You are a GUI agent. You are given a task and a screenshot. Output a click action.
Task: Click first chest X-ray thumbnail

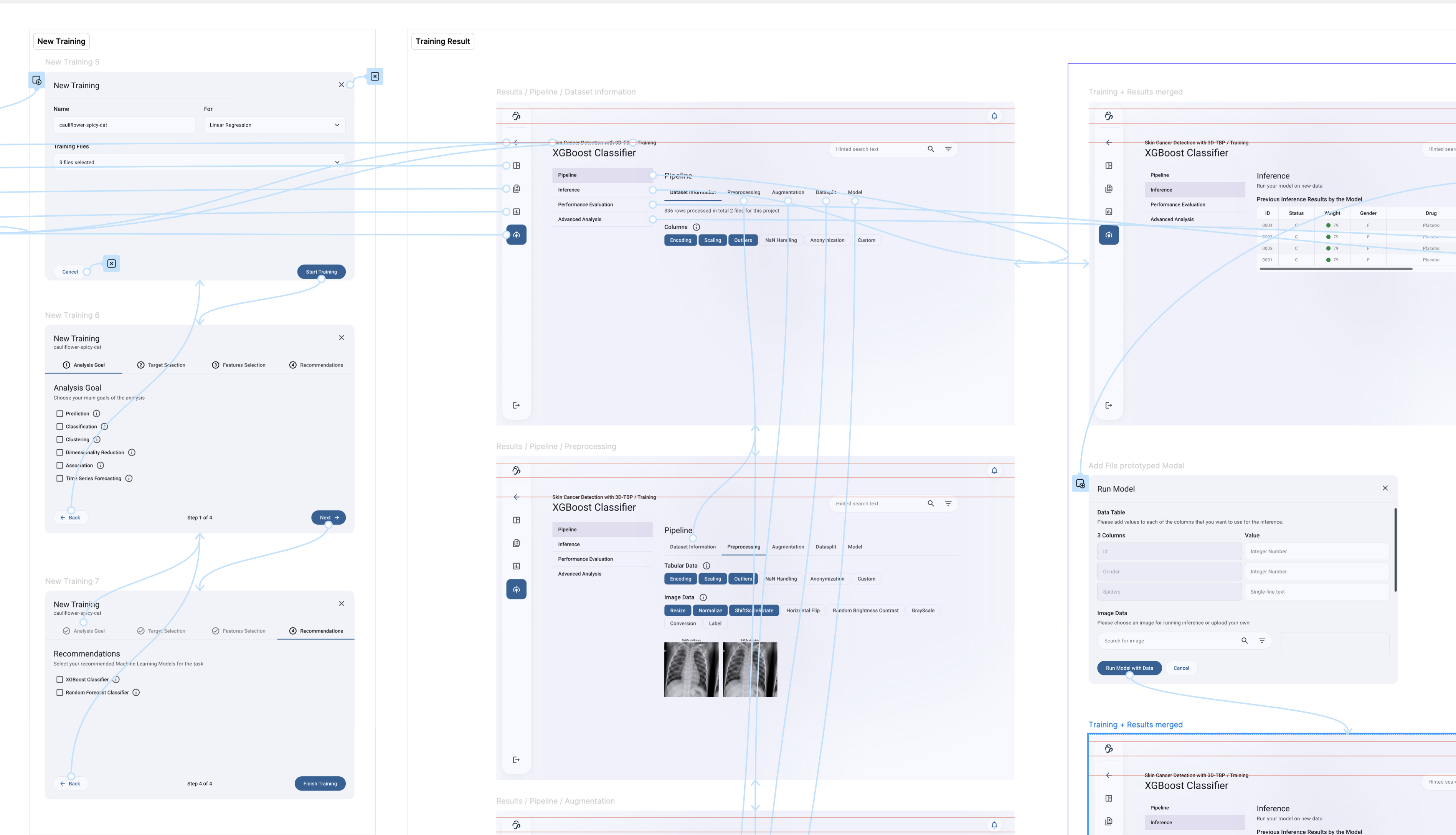tap(691, 670)
